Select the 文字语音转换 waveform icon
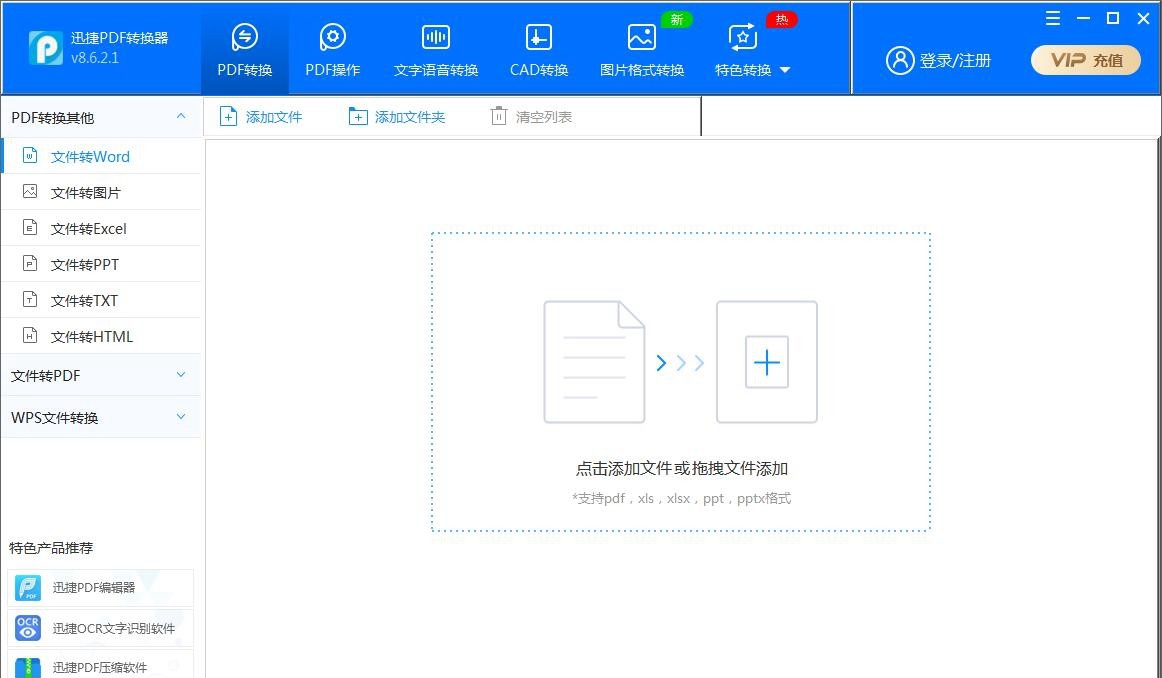Screen dimensions: 1162x678 point(436,36)
